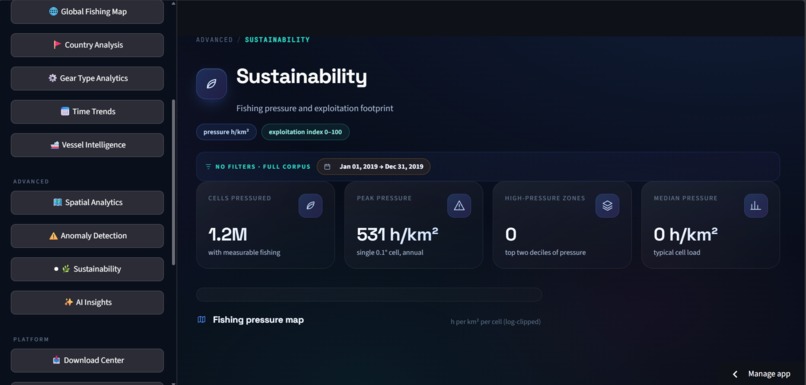The image size is (806, 385).
Task: Open AI Insights page
Action: coord(87,302)
